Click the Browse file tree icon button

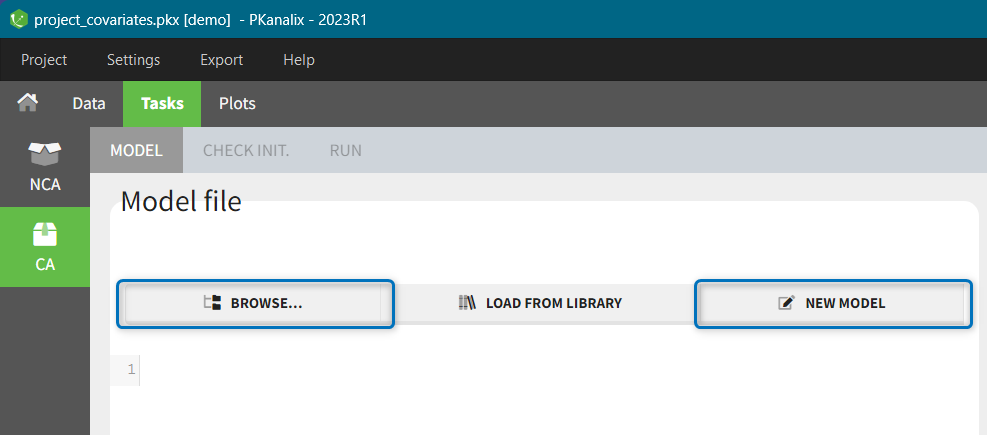(x=212, y=303)
